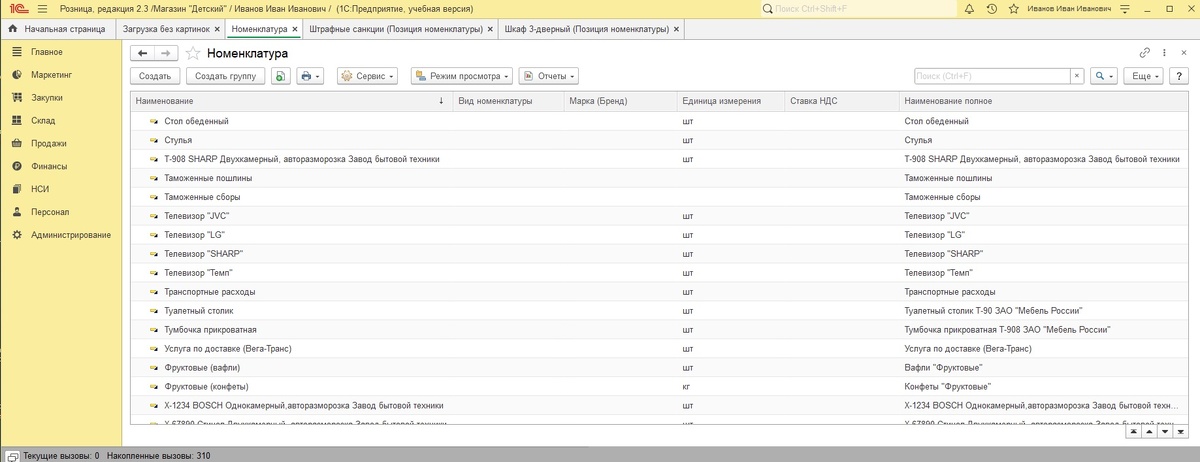Image resolution: width=1200 pixels, height=462 pixels.
Task: Open the history clock icon
Action: (x=991, y=8)
